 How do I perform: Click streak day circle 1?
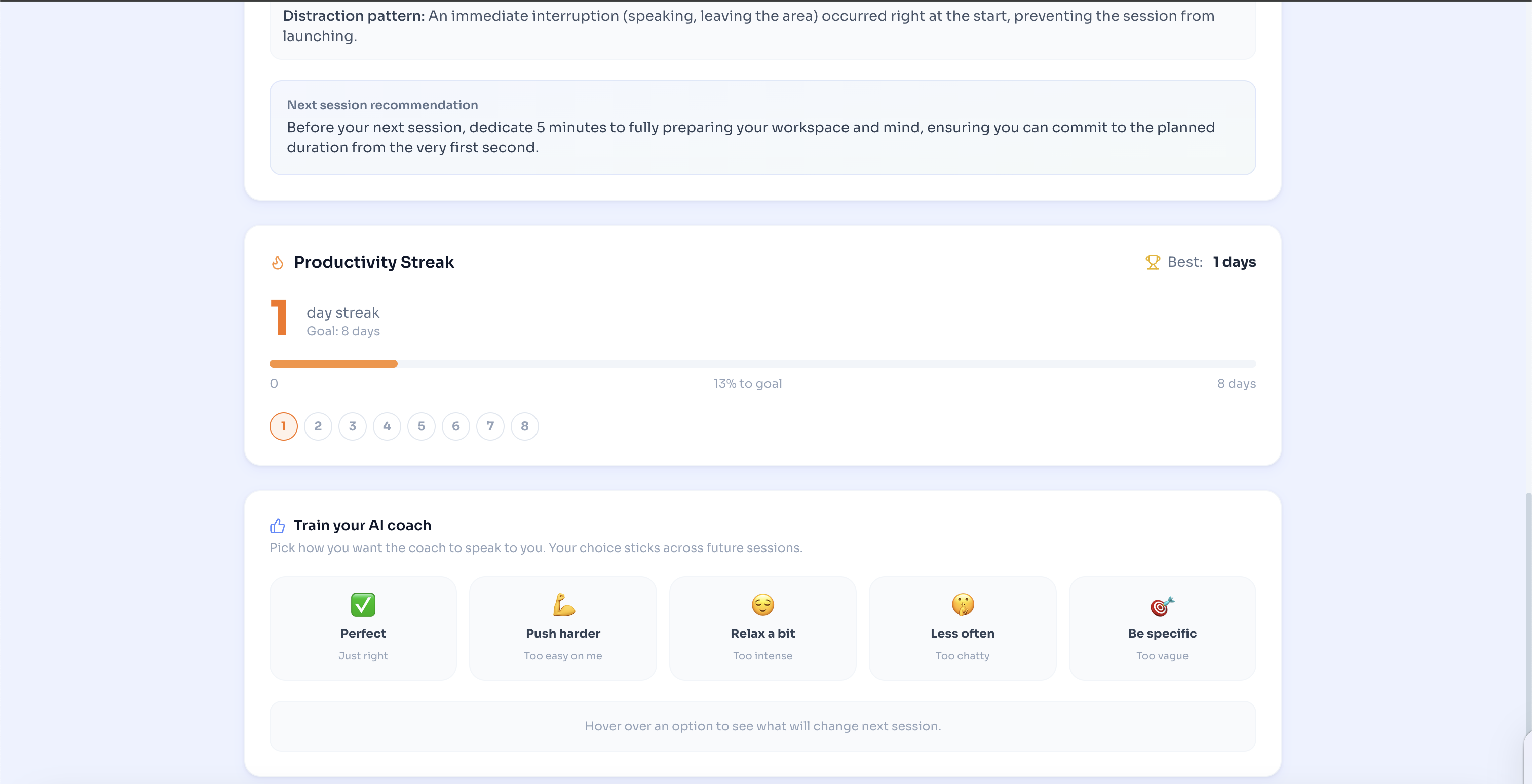(284, 426)
